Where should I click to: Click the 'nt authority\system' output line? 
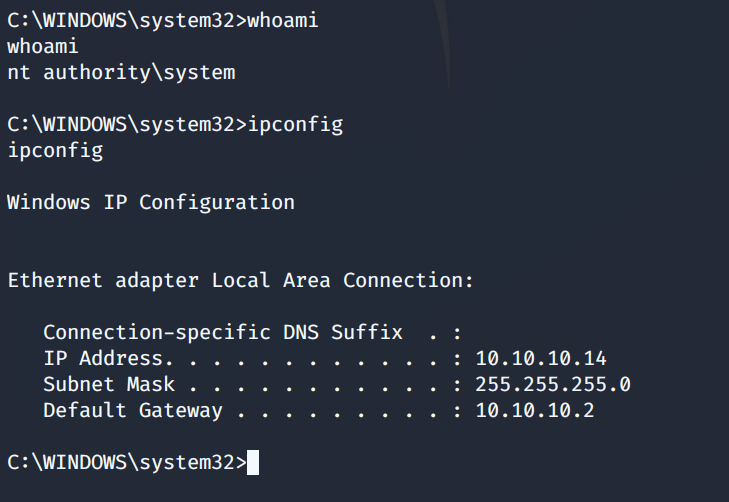click(x=121, y=72)
